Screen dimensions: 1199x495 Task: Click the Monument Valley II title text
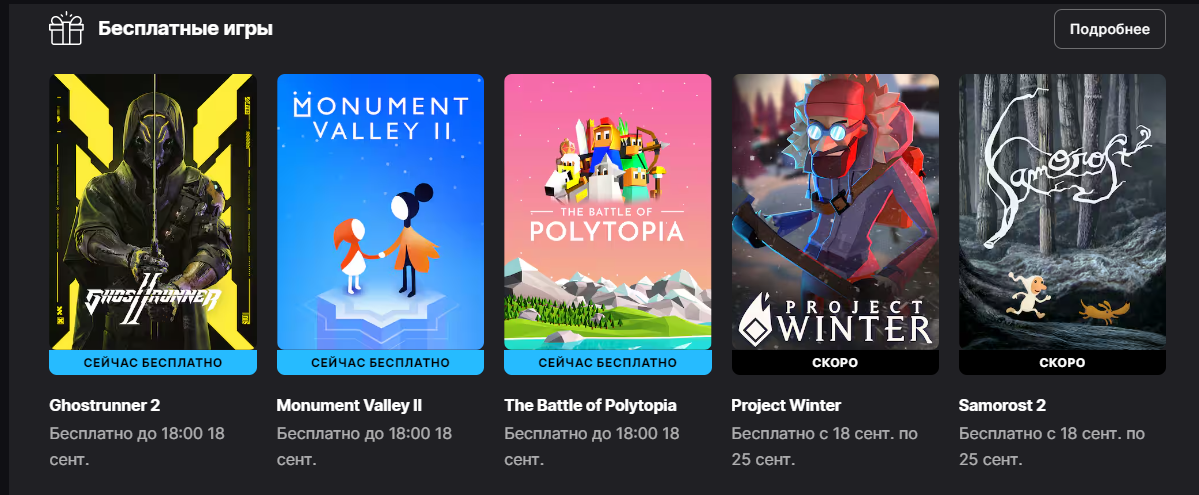click(349, 405)
